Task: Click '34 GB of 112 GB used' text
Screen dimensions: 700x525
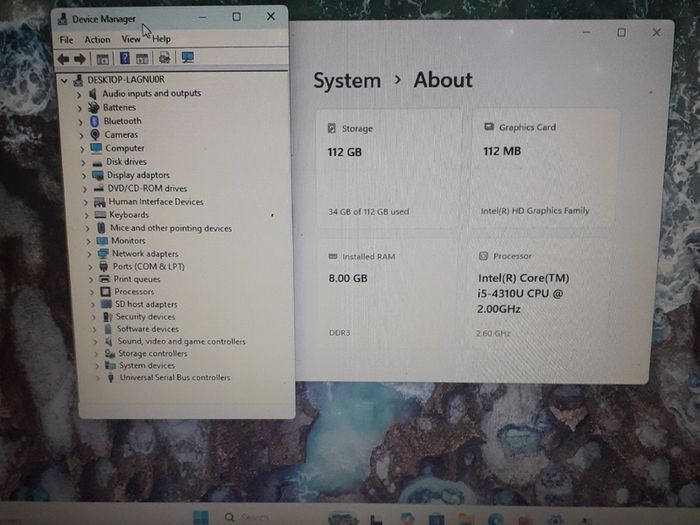Action: coord(369,212)
